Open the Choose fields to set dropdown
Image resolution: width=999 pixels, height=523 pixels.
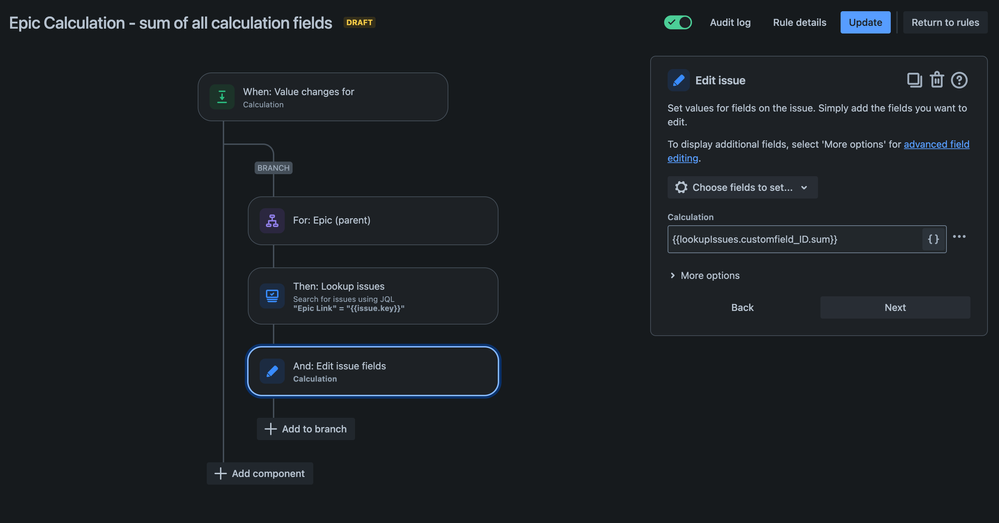742,187
